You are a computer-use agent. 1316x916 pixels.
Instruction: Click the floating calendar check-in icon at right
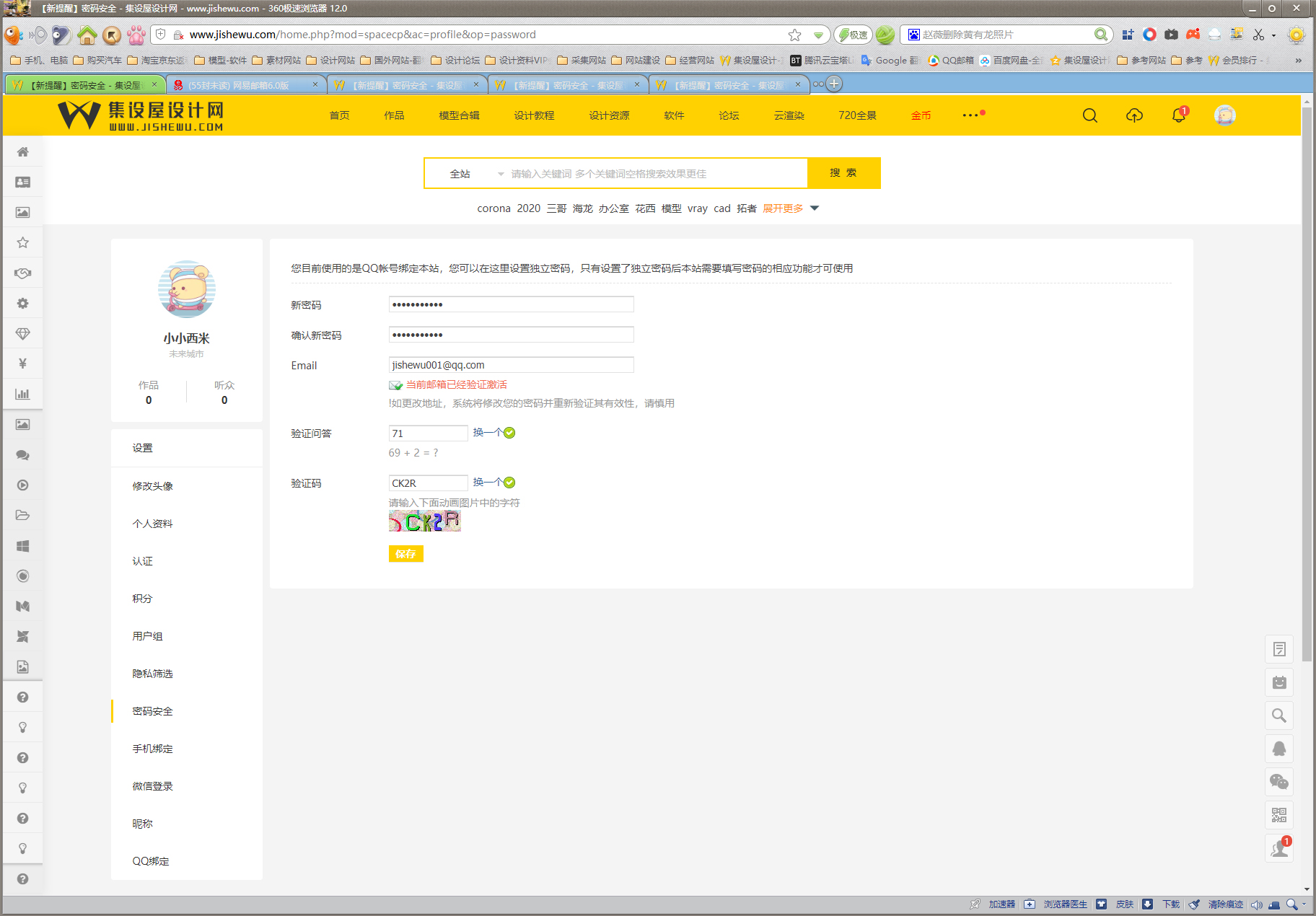click(1279, 682)
